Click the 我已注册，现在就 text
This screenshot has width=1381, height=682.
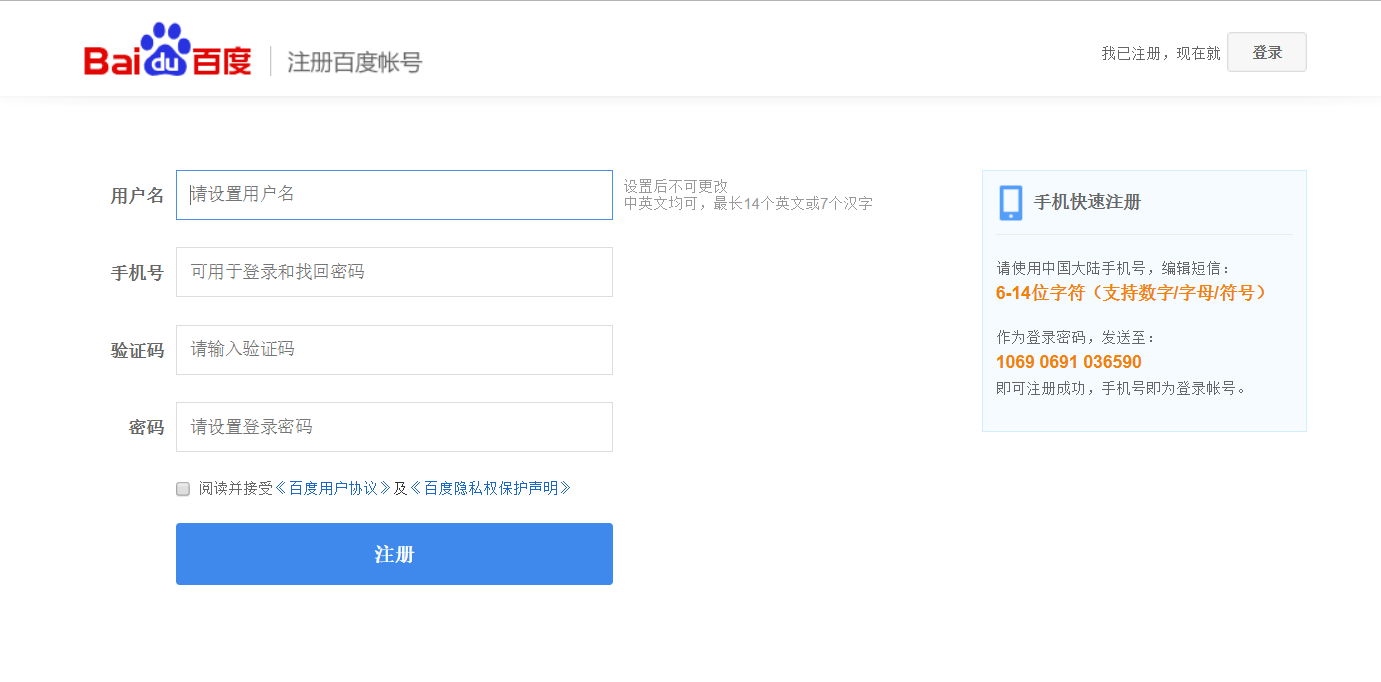pyautogui.click(x=1161, y=53)
